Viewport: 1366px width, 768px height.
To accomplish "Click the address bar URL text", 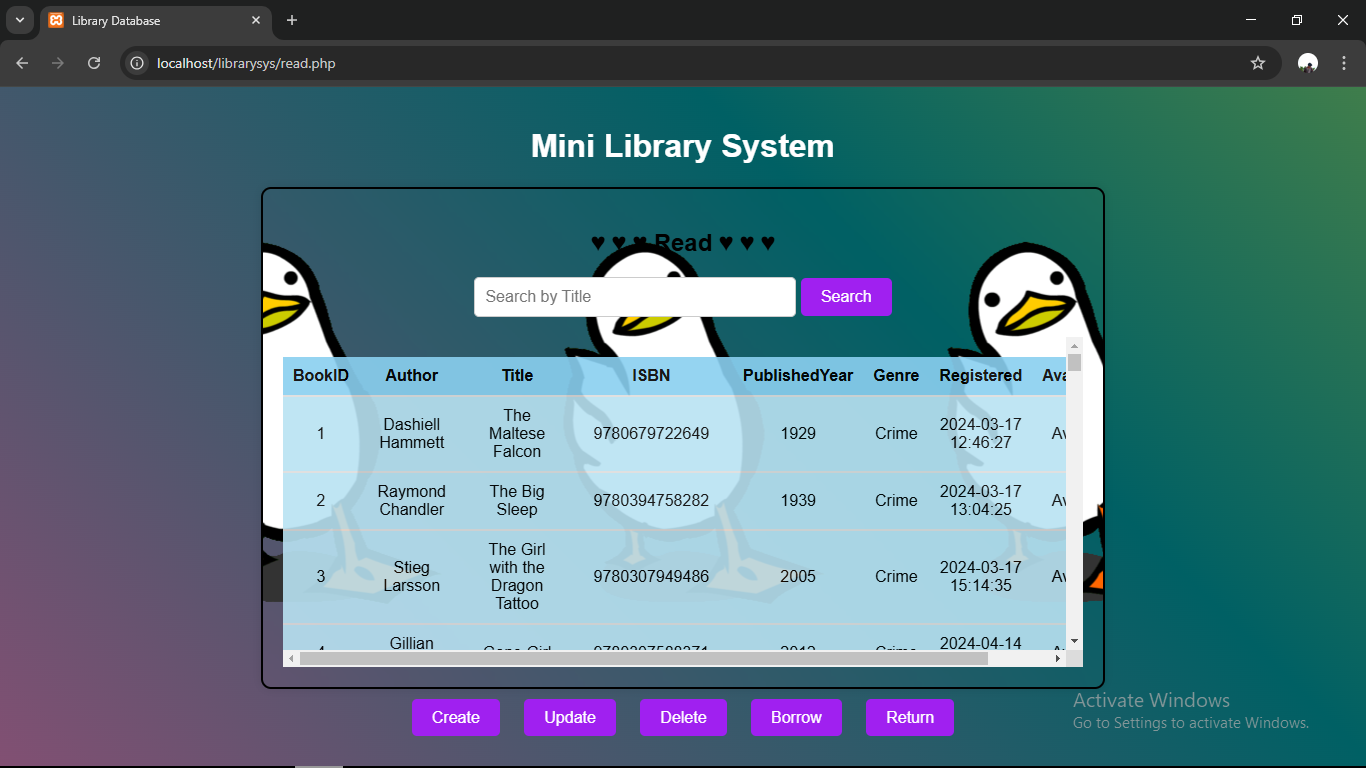I will click(246, 63).
